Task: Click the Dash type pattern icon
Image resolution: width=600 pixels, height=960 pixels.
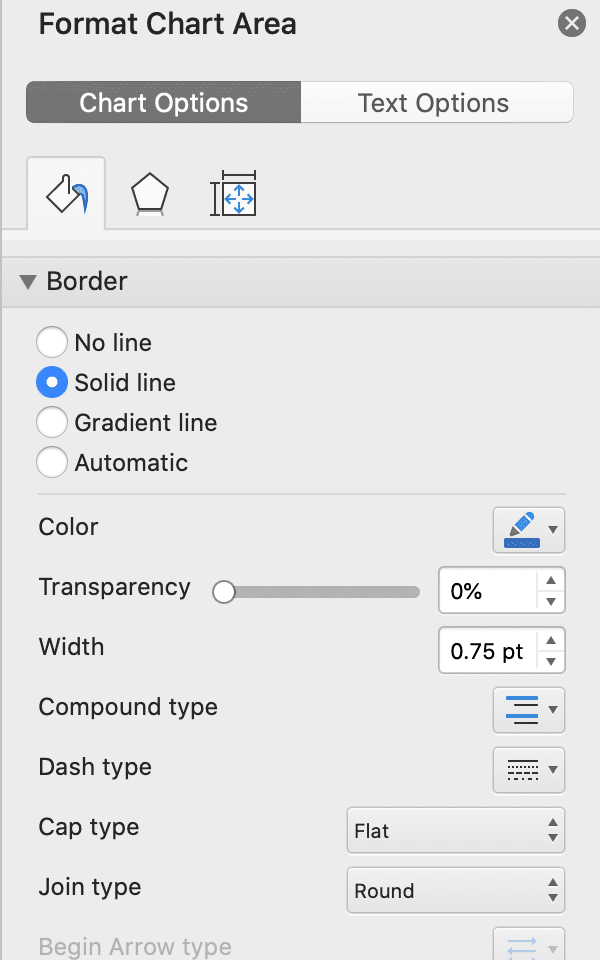Action: pos(521,770)
